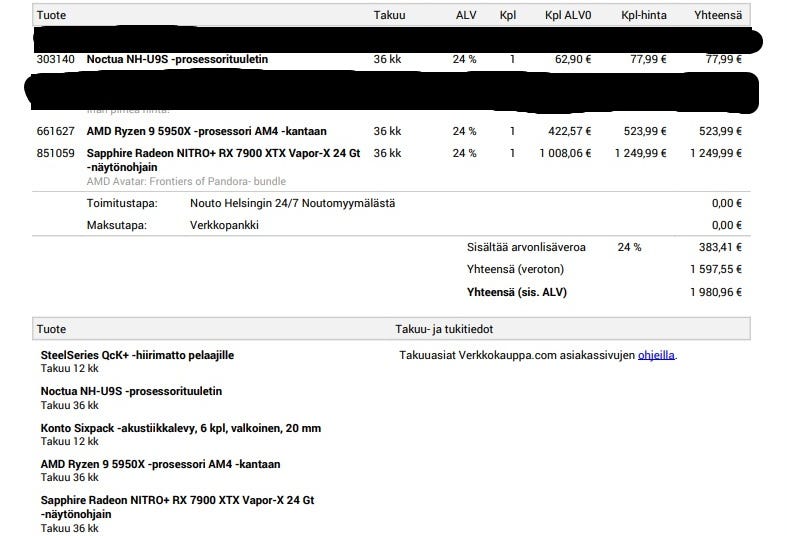Select product number 661627
787x536 pixels.
(x=56, y=131)
